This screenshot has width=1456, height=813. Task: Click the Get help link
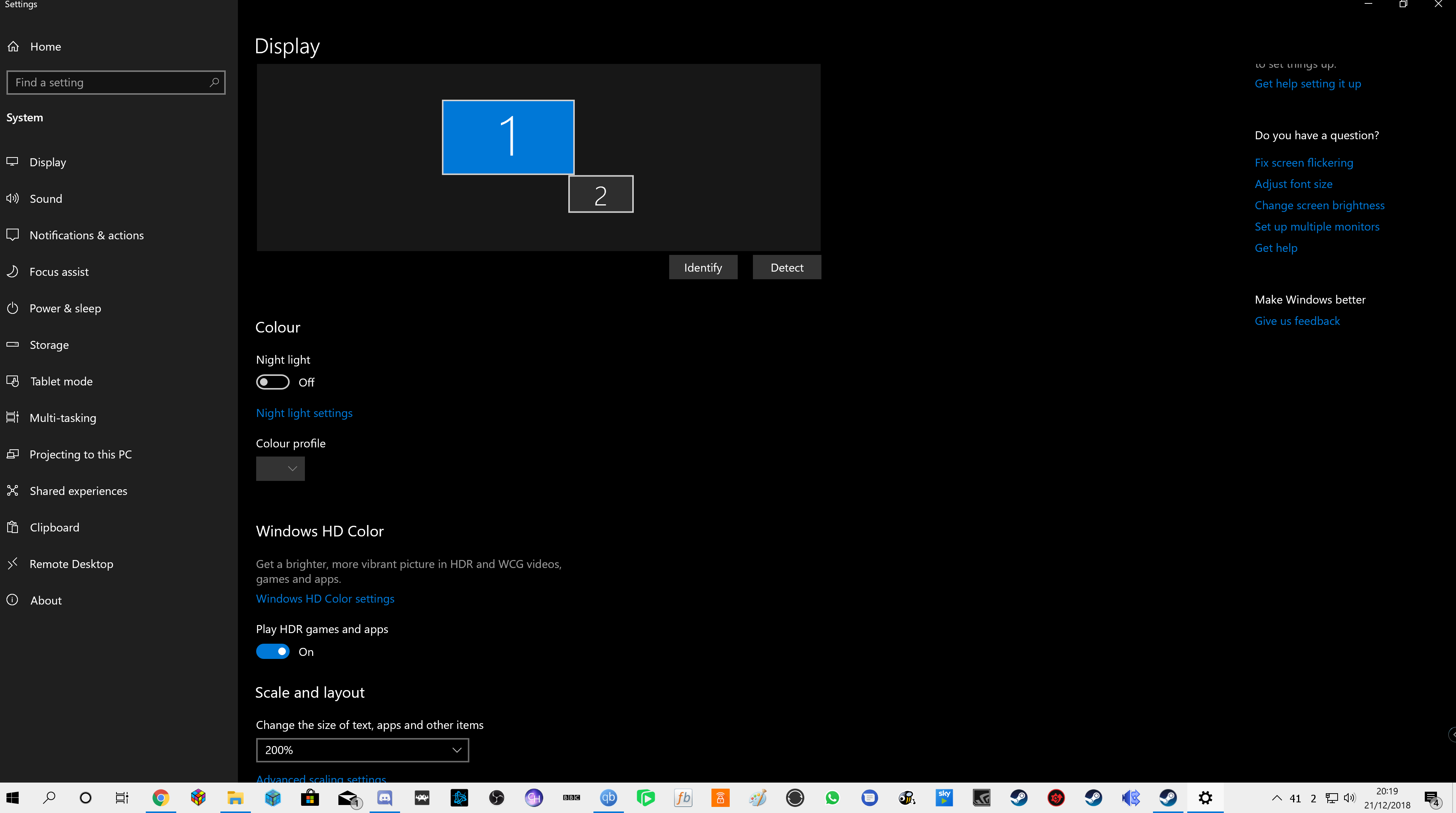(x=1276, y=248)
